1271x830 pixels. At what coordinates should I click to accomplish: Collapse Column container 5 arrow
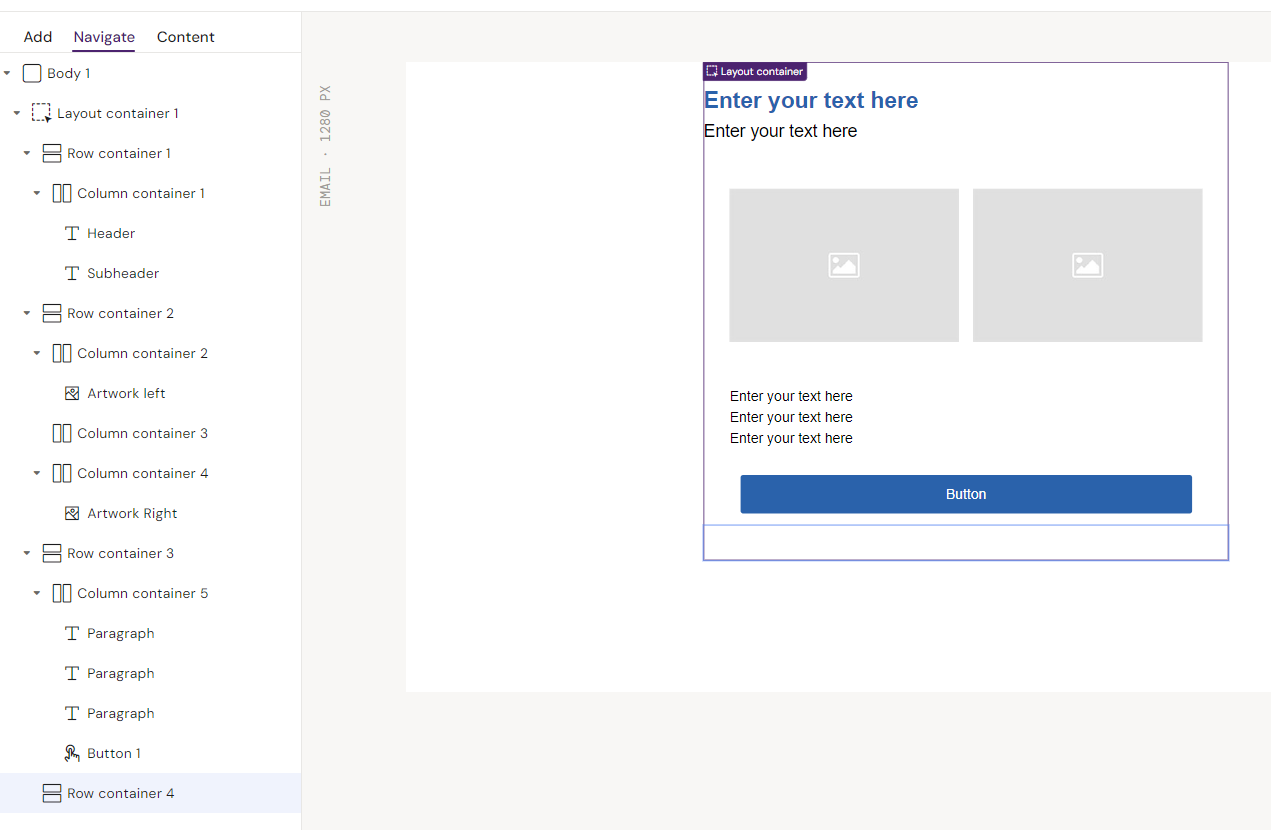pos(37,593)
